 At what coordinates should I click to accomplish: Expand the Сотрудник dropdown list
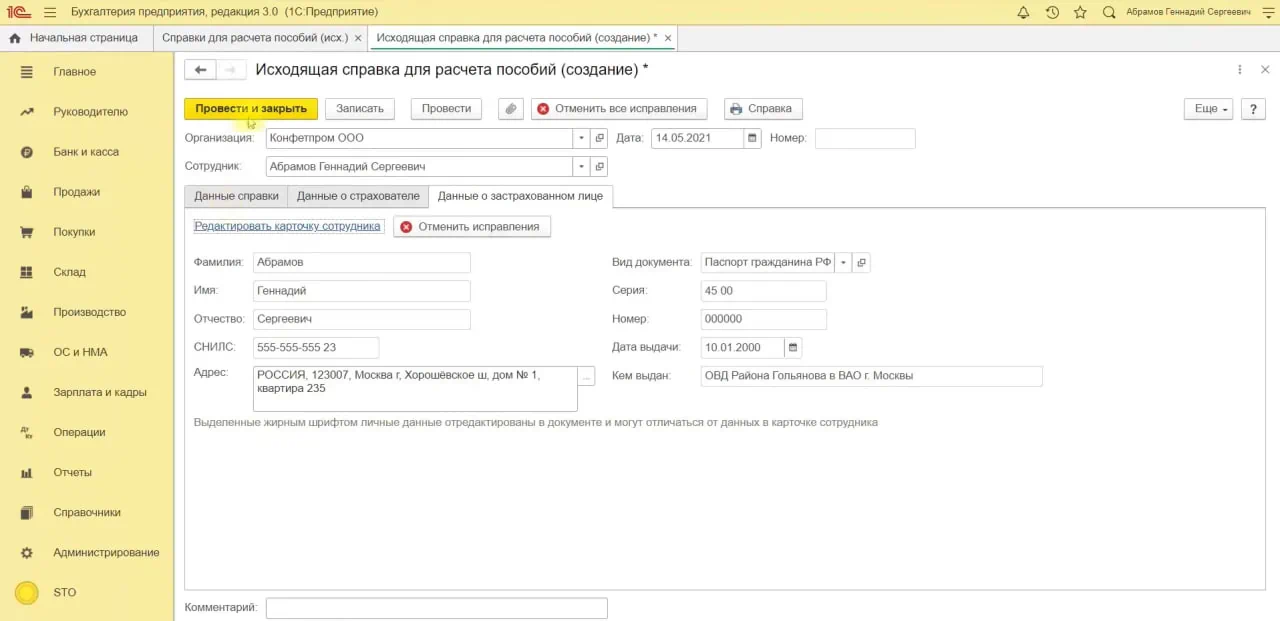[581, 167]
